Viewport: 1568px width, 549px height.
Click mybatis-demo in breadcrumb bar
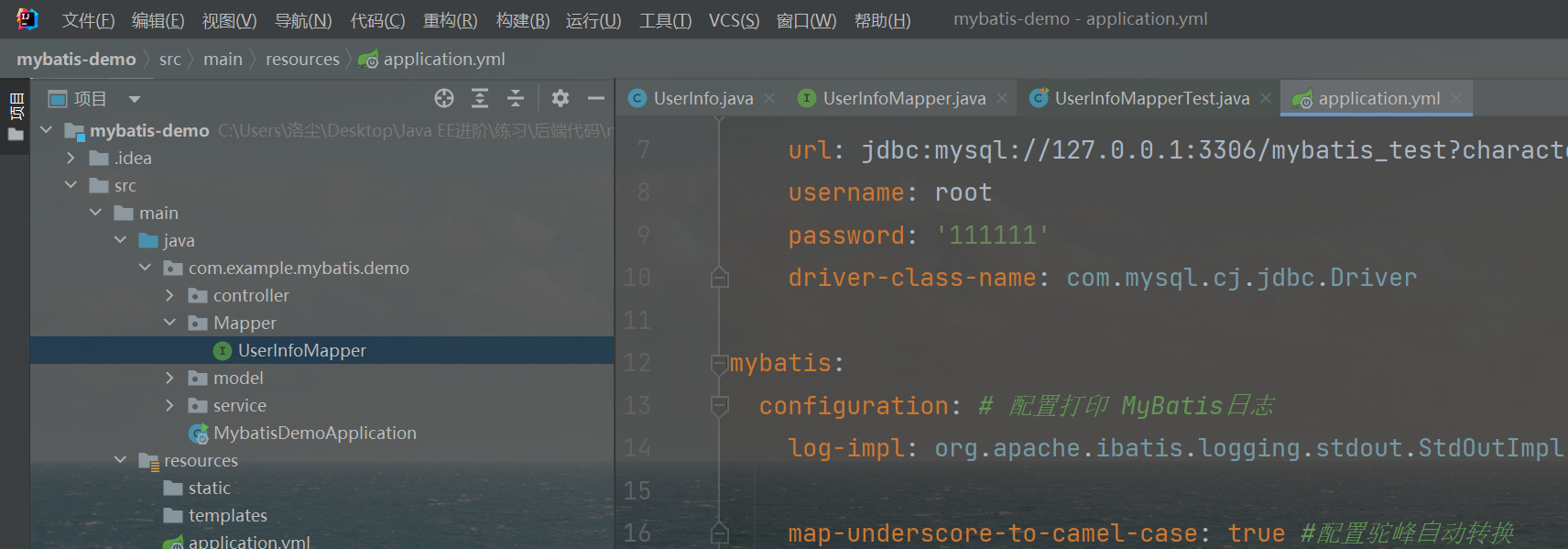click(x=76, y=60)
